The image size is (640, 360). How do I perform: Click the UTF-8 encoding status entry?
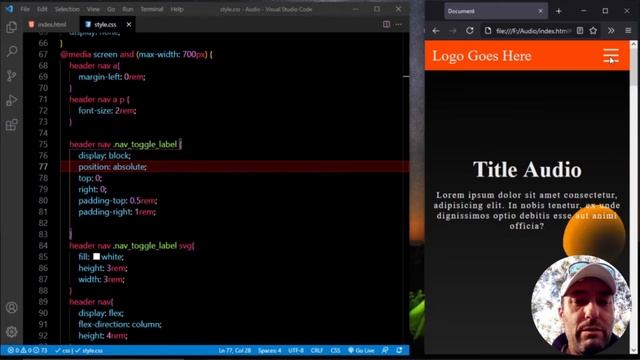point(296,350)
